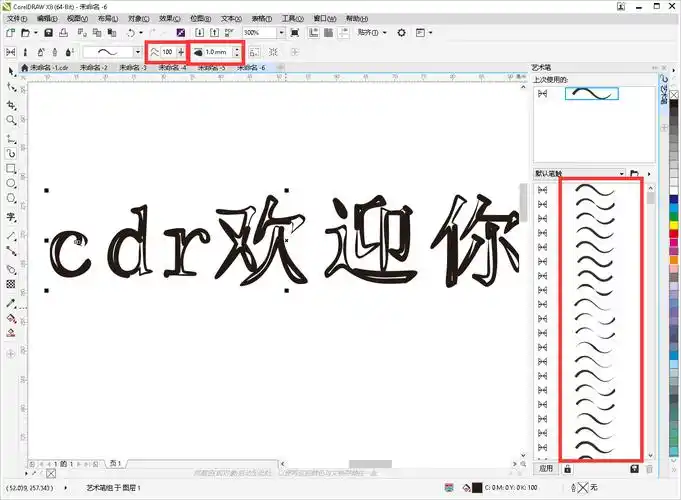Open the 文本 Text menu
This screenshot has height=500, width=681.
coord(231,19)
